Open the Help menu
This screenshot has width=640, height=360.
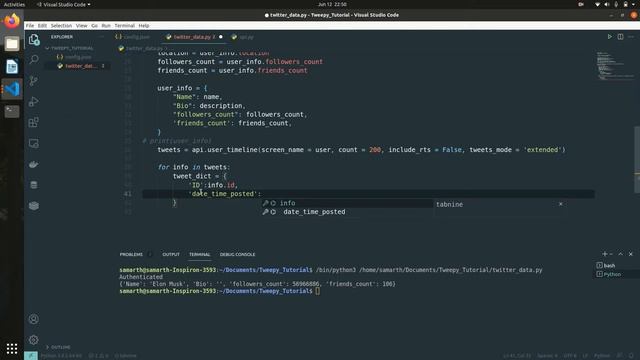point(144,25)
